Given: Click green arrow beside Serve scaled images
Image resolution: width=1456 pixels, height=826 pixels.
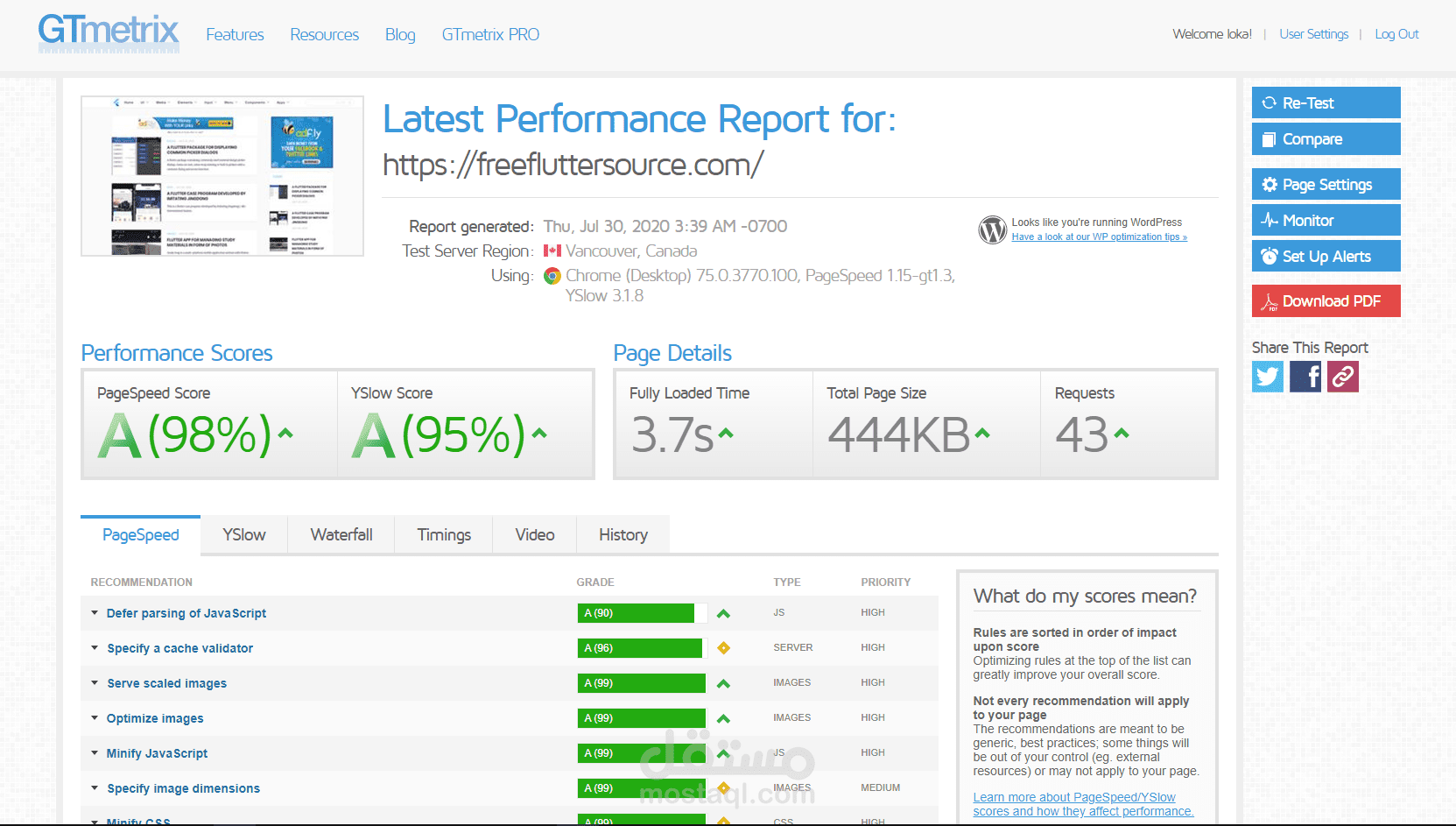Looking at the screenshot, I should tap(723, 683).
